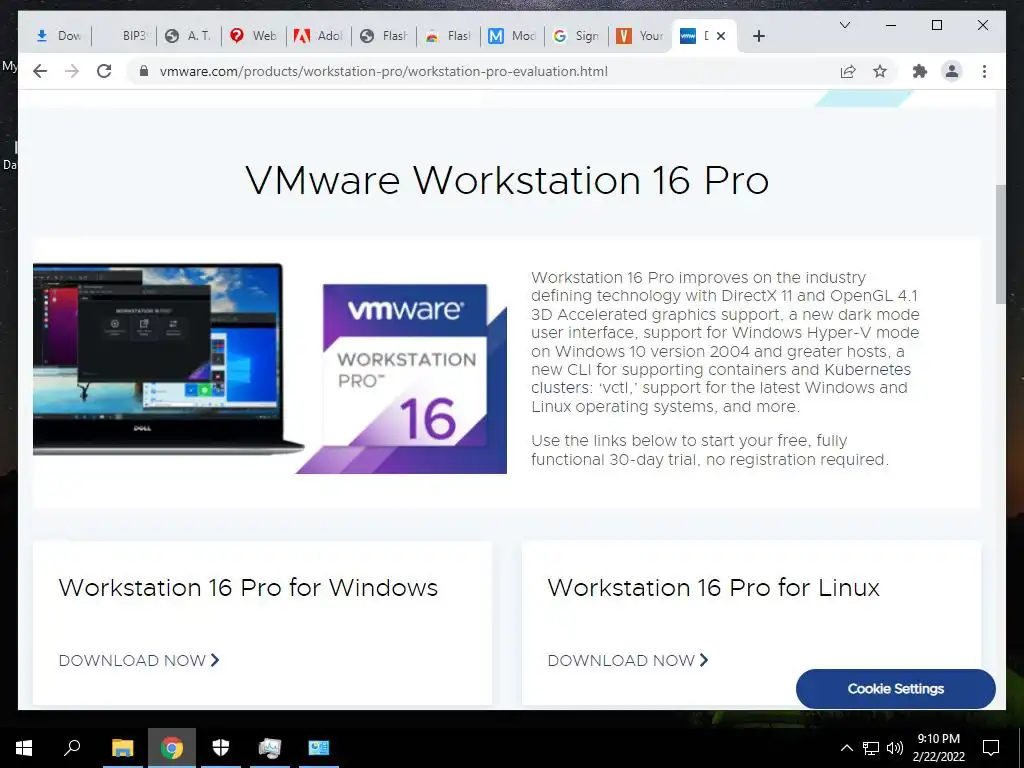The width and height of the screenshot is (1024, 768).
Task: Switch to the A.T. tab
Action: pos(188,37)
